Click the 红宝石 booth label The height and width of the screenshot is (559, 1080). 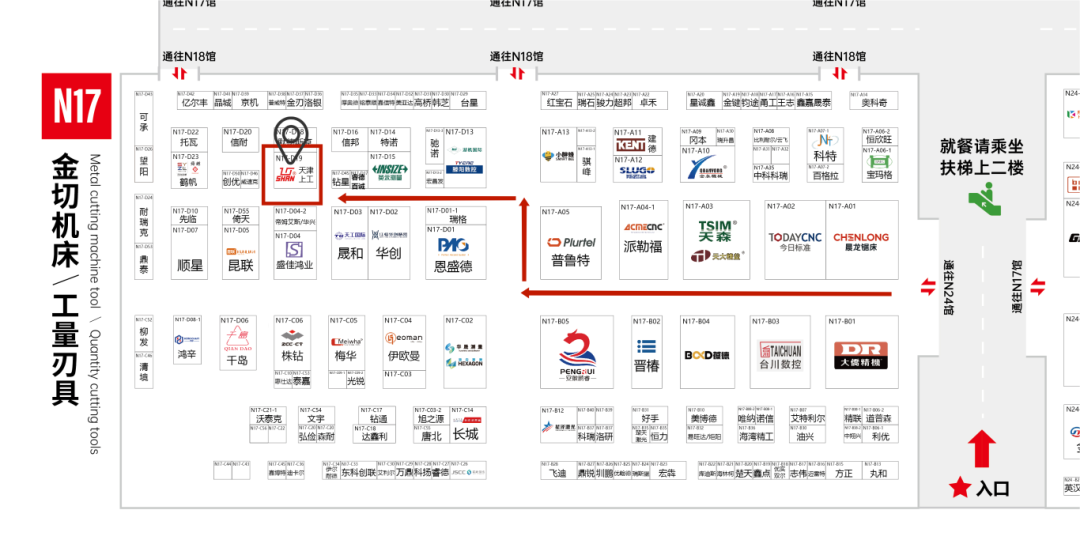click(559, 103)
